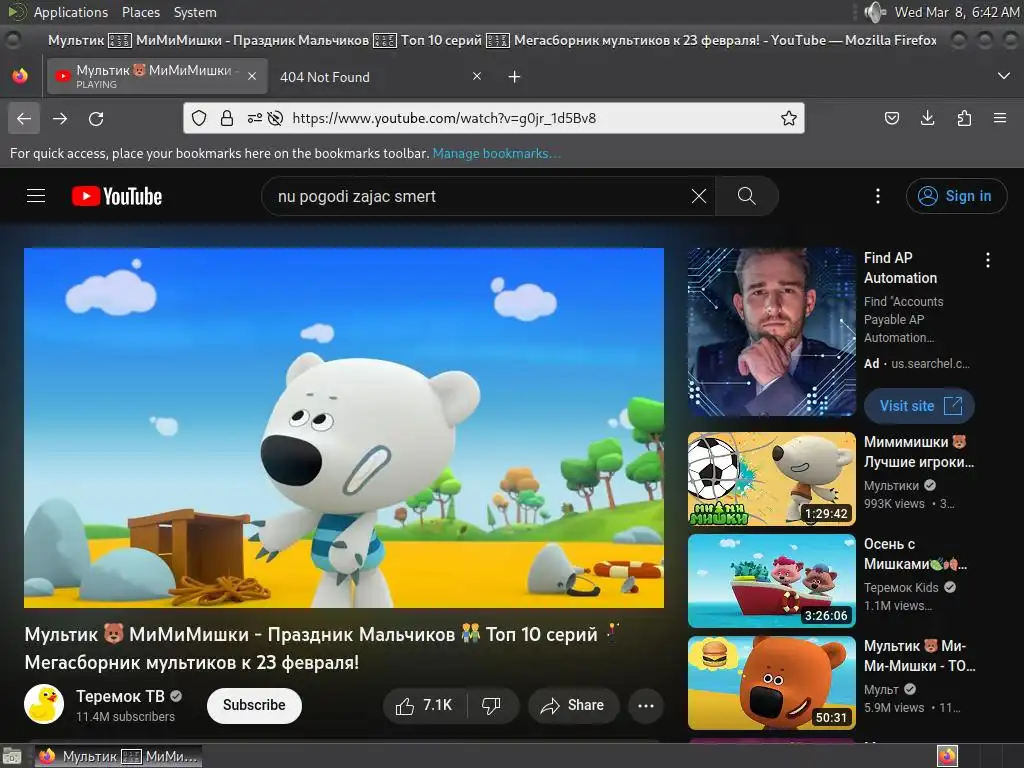This screenshot has width=1024, height=768.
Task: Open a new tab with the plus button
Action: coord(515,77)
